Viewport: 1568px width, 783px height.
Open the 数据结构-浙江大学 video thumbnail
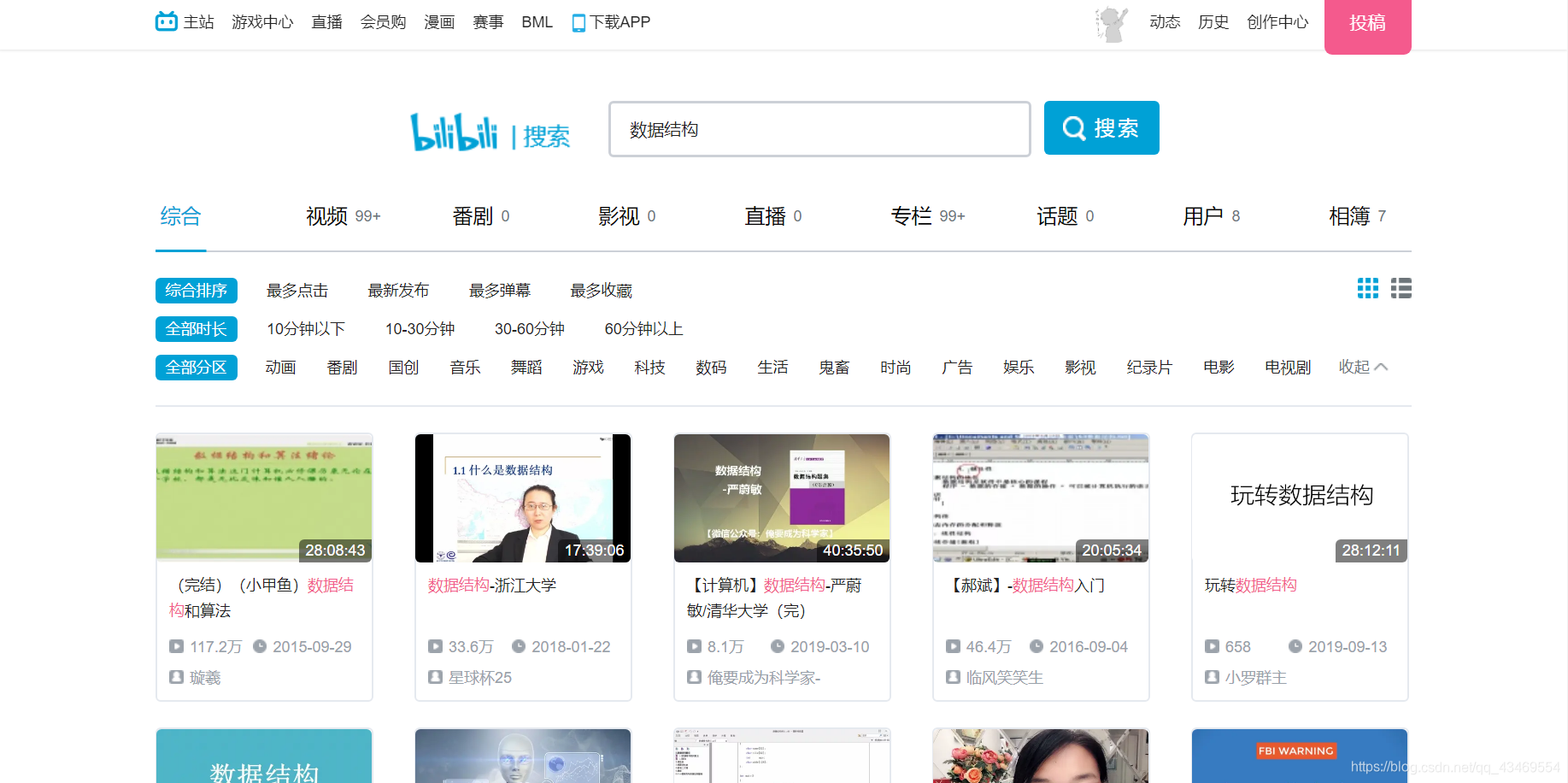(x=522, y=498)
